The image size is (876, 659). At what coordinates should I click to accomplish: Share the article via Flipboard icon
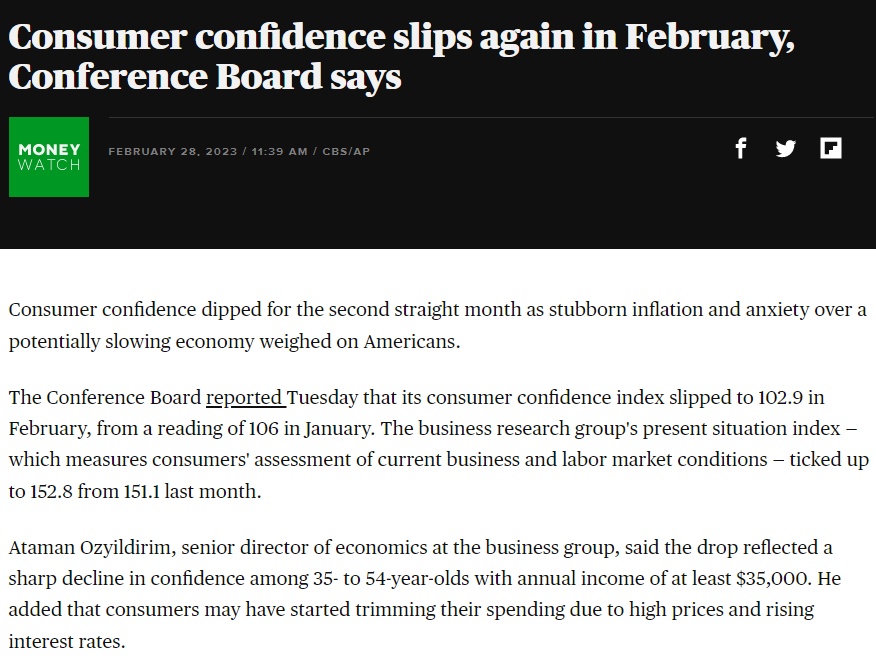coord(831,149)
